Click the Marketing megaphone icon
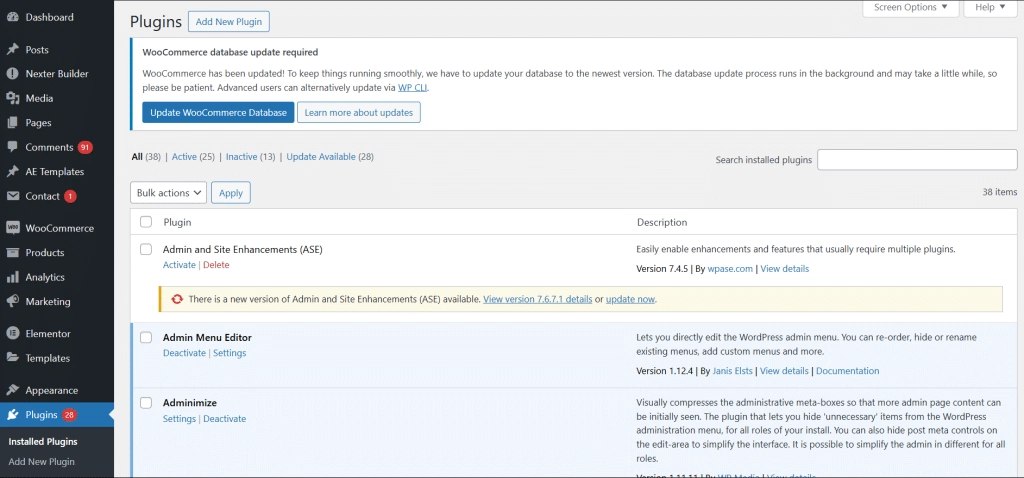The width and height of the screenshot is (1024, 478). 12,302
